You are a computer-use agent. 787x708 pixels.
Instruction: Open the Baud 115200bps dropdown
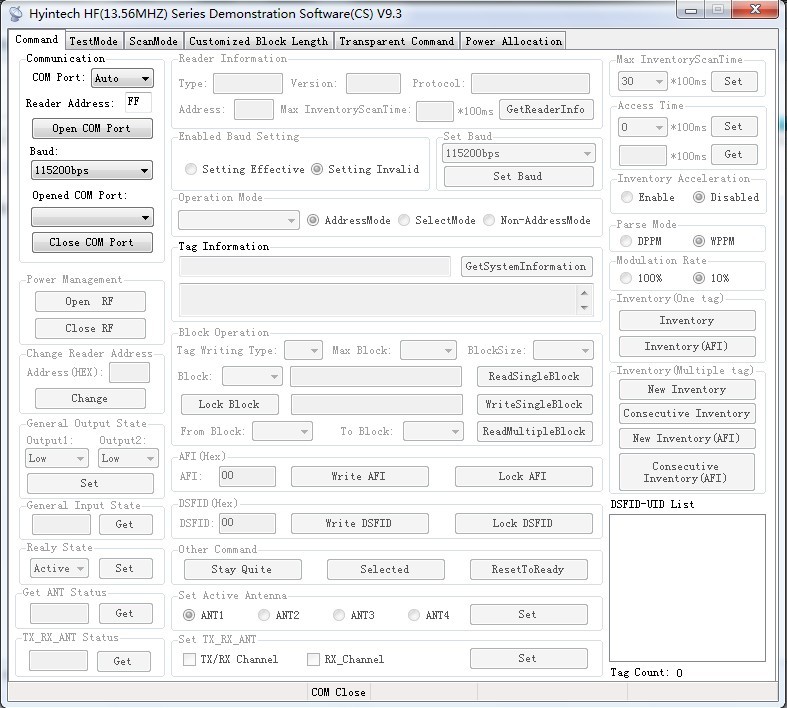(91, 170)
